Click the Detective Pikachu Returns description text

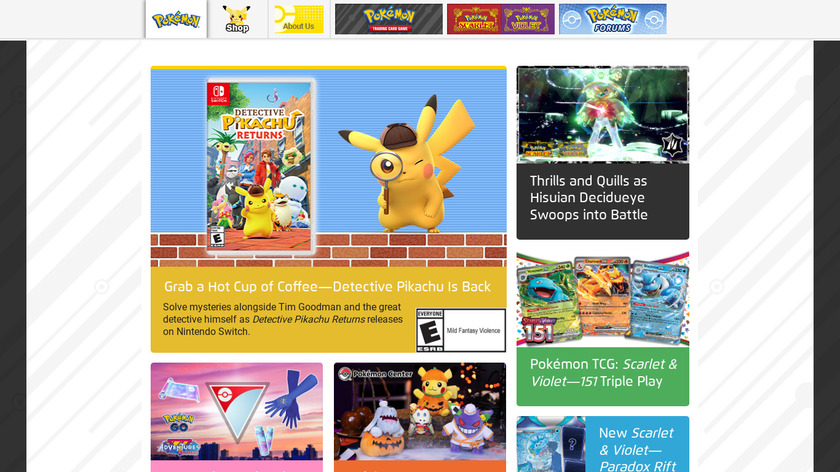click(x=283, y=319)
